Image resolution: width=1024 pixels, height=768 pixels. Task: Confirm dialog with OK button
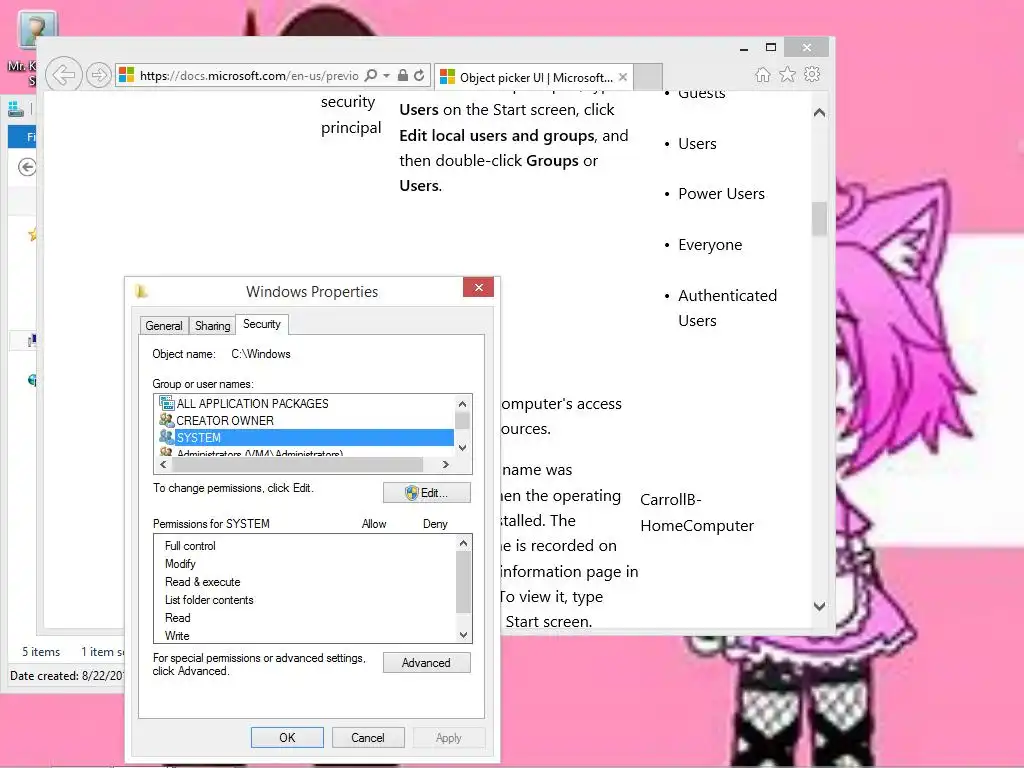pyautogui.click(x=287, y=737)
